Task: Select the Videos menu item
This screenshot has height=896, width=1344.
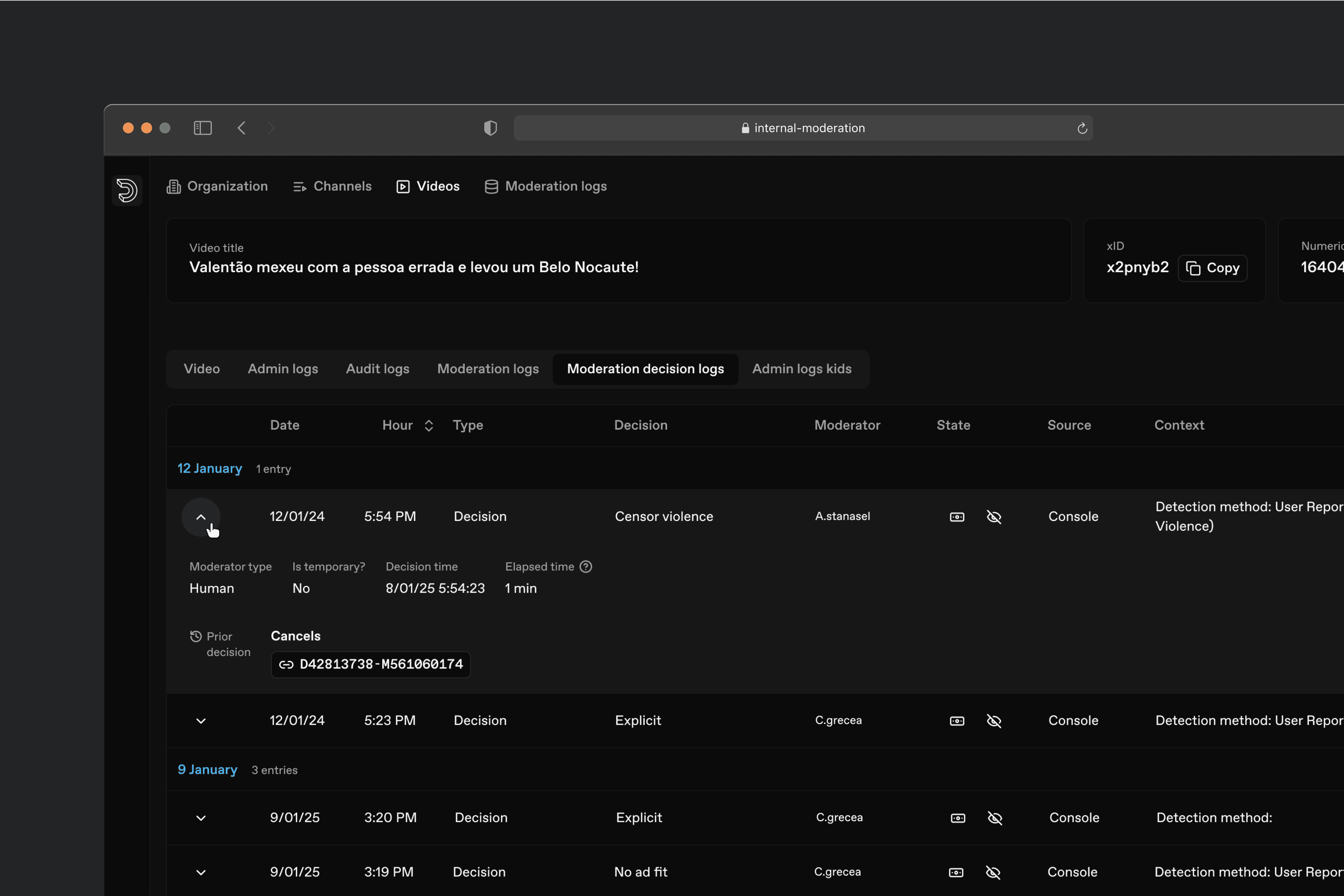Action: [428, 186]
